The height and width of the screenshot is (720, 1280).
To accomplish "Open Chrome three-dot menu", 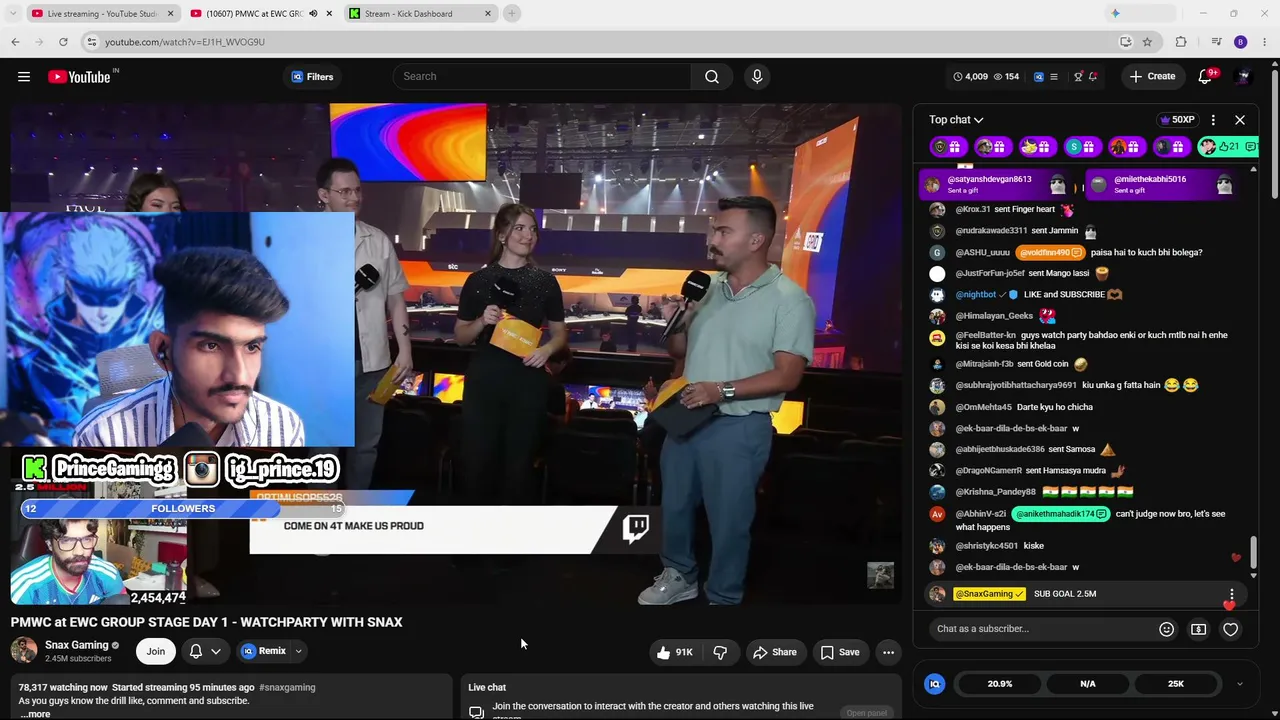I will click(x=1265, y=42).
